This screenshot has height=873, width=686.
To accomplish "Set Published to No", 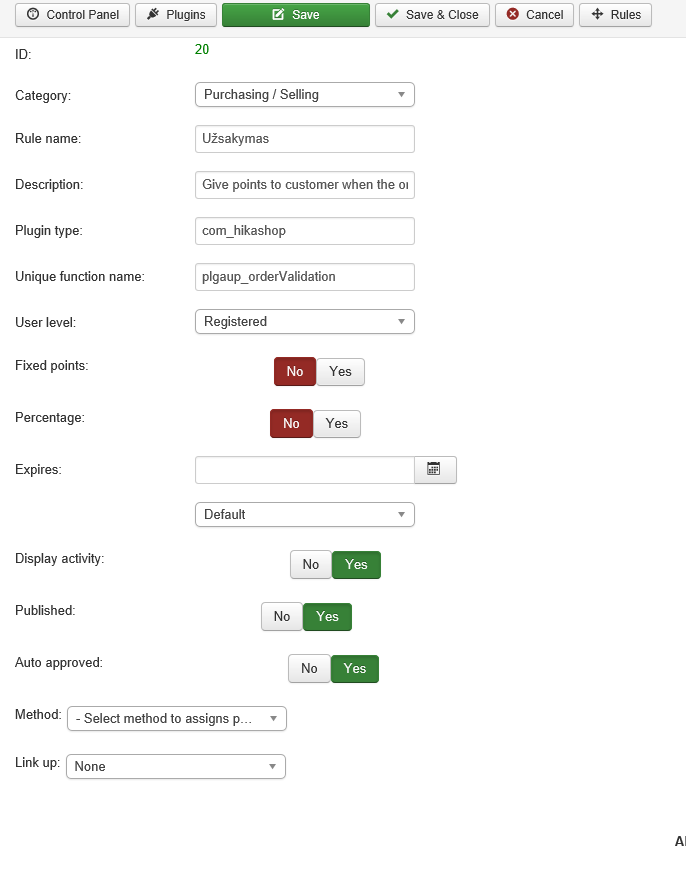I will [282, 617].
